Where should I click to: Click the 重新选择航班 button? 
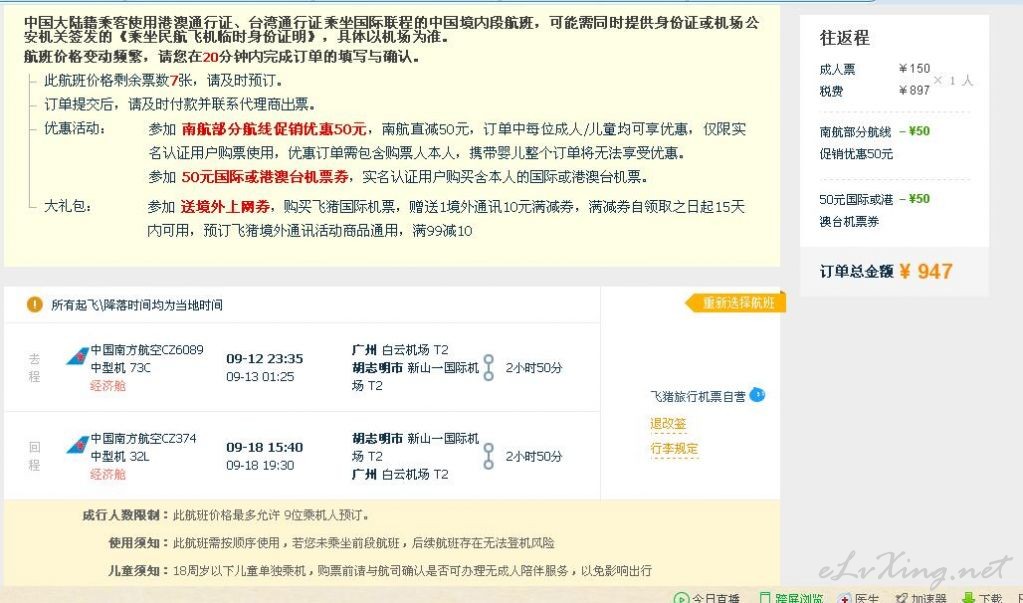point(736,303)
